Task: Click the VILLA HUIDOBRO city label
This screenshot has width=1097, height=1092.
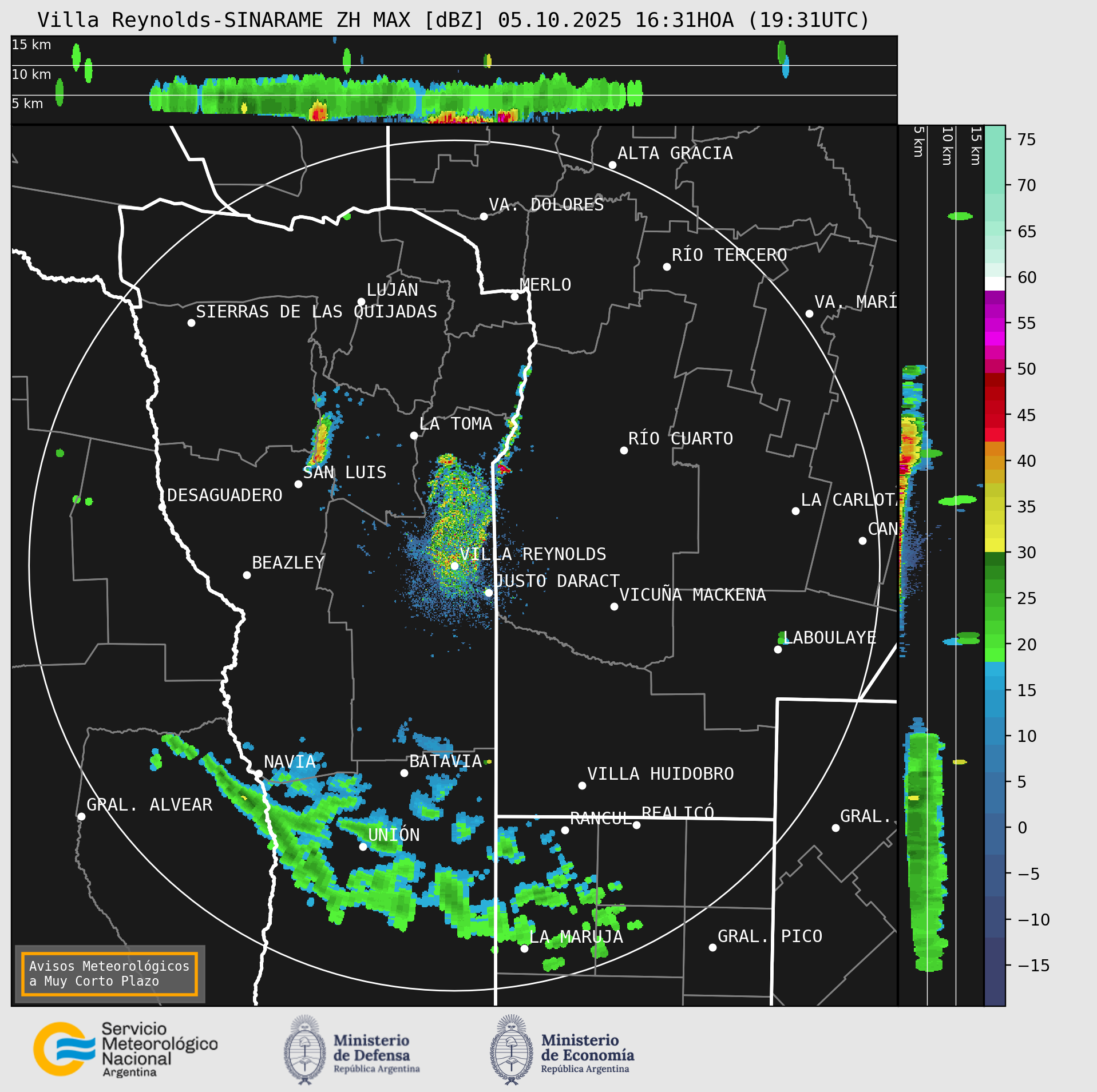Action: point(660,774)
